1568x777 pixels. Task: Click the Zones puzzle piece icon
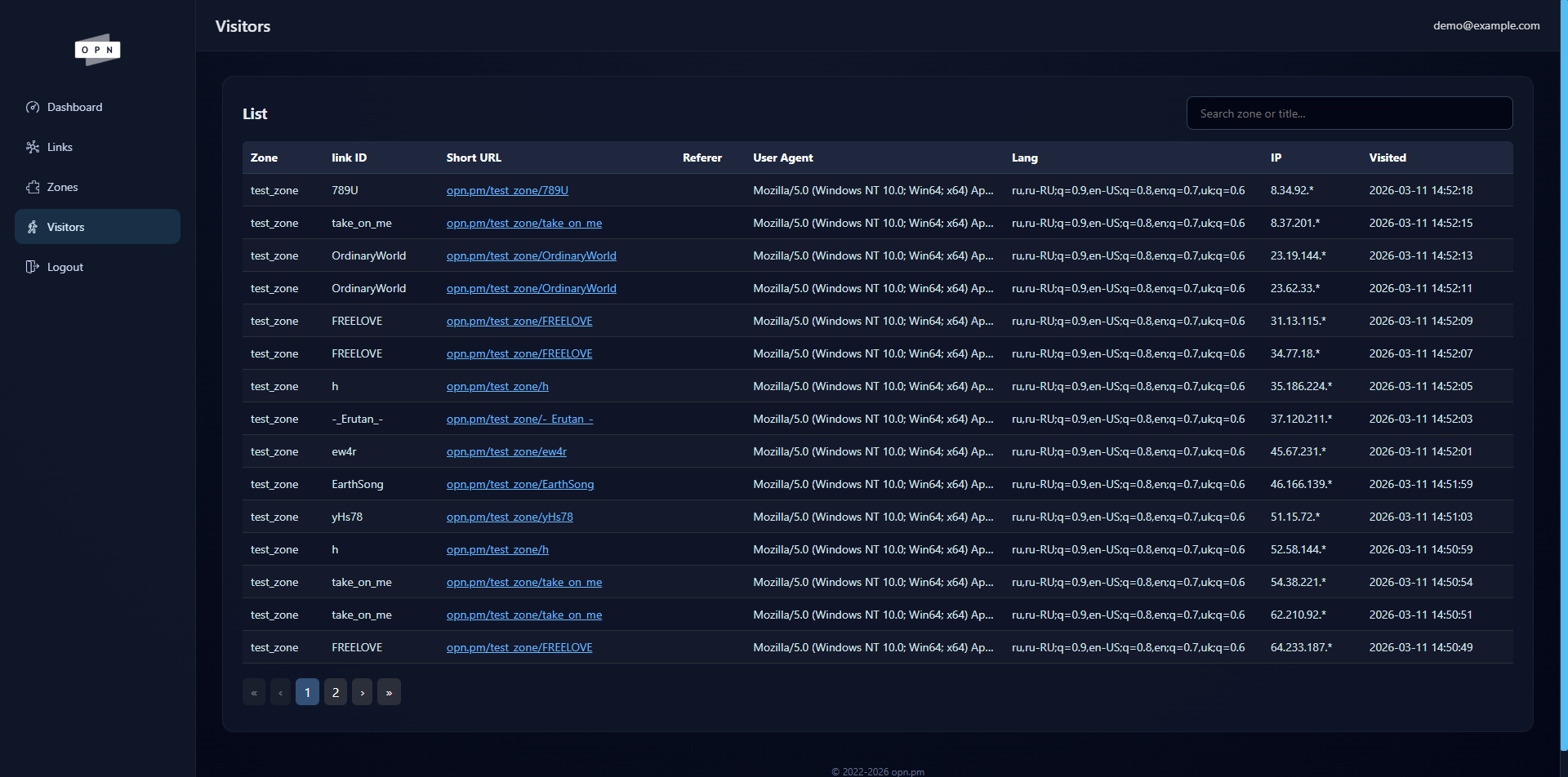coord(33,187)
